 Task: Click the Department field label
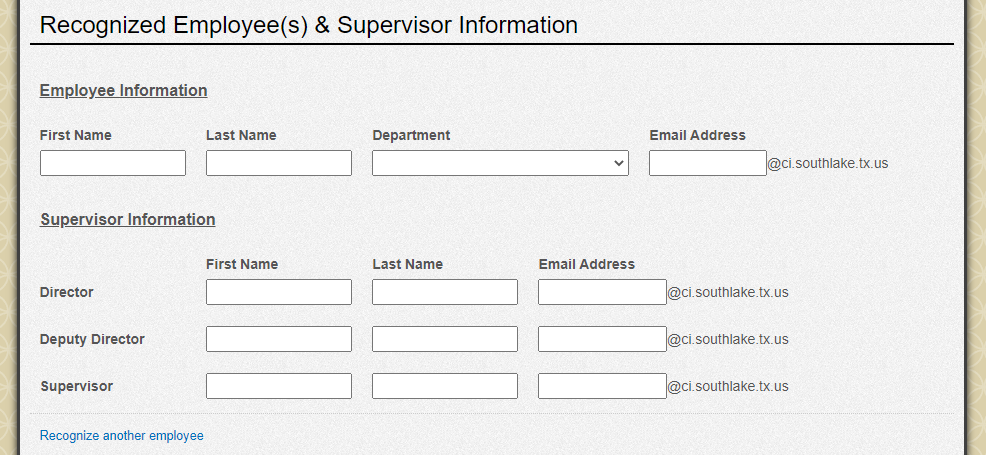click(411, 135)
